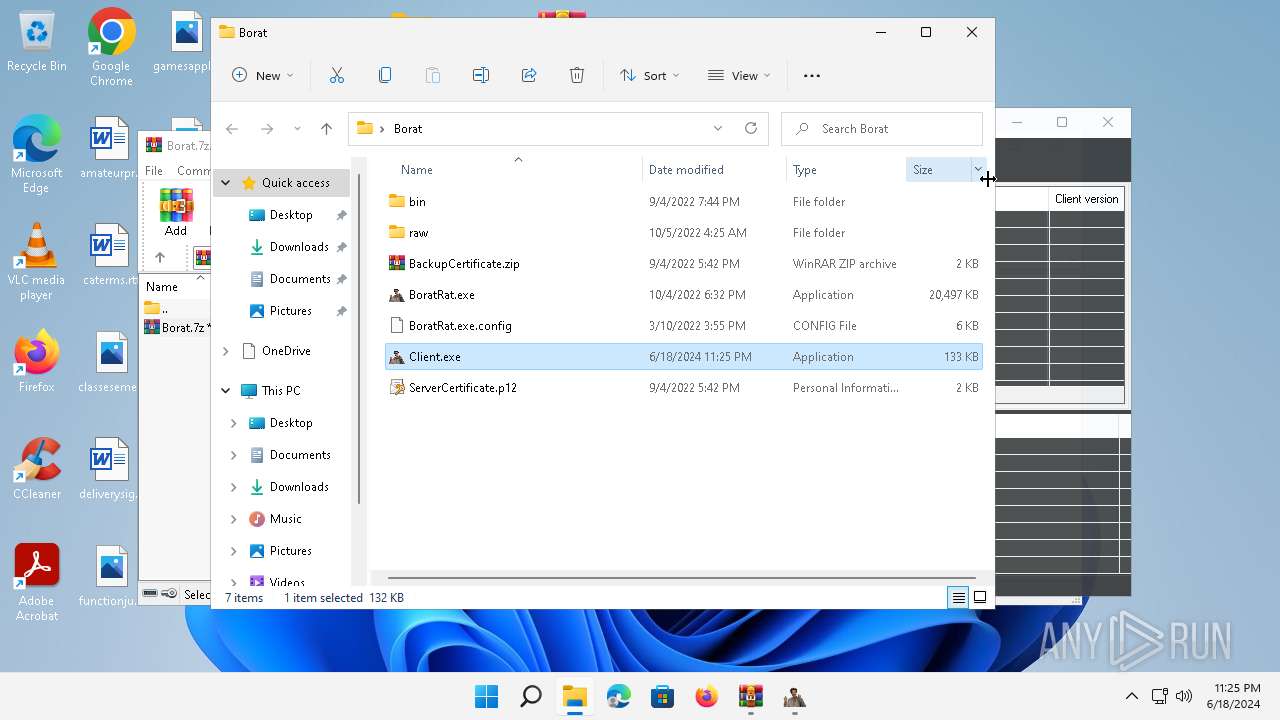This screenshot has height=720, width=1280.
Task: Refresh the Borat folder view
Action: (x=751, y=128)
